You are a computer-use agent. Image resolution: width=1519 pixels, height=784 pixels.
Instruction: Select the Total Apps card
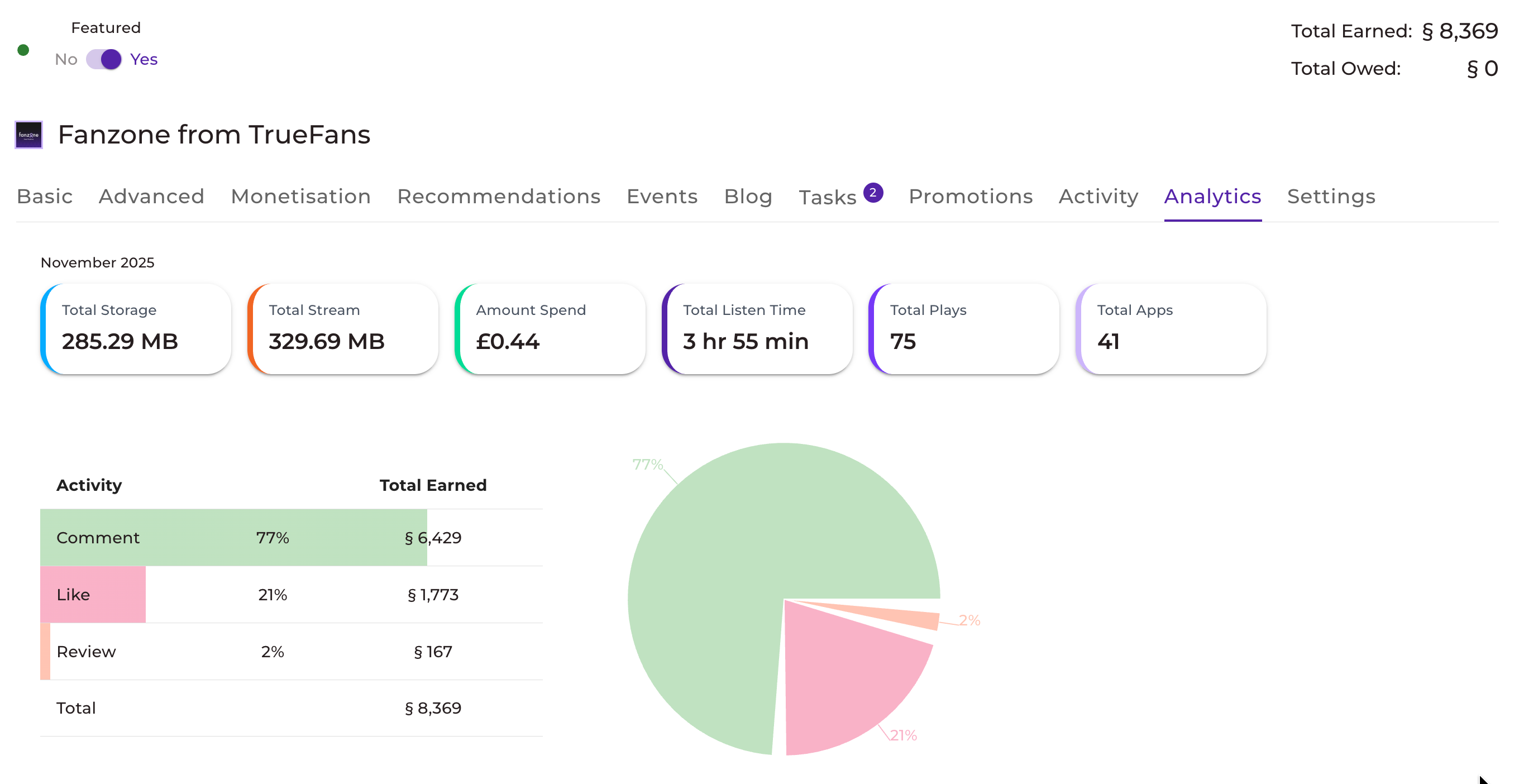[1171, 328]
